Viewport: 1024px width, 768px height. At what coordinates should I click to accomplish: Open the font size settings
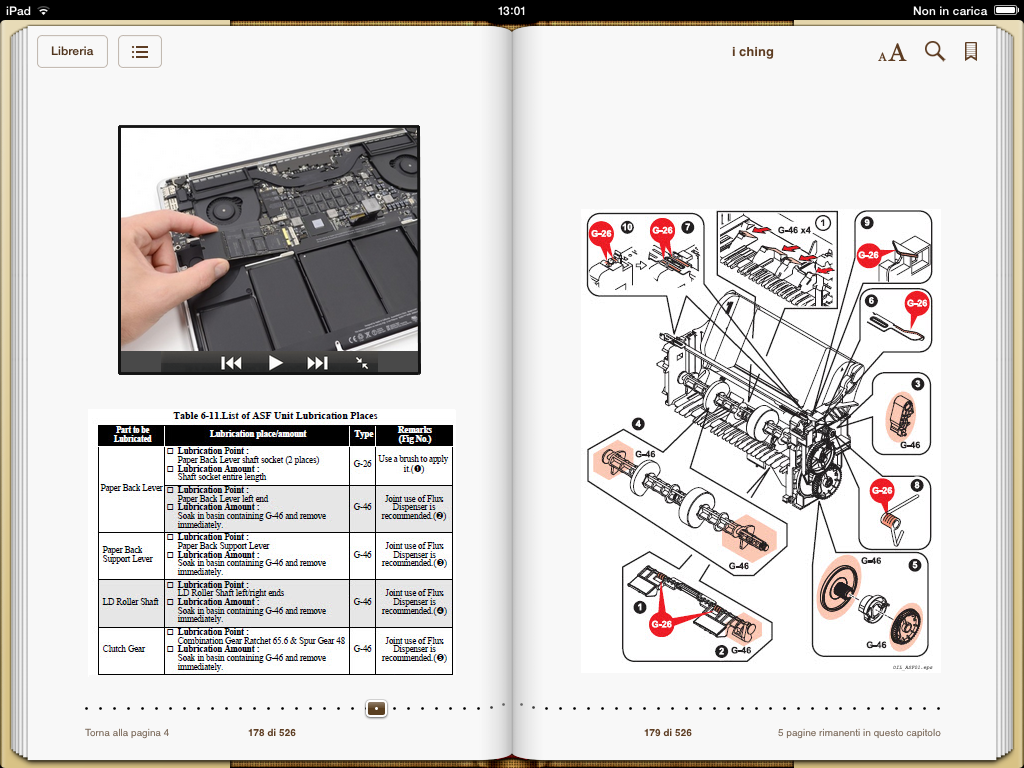click(x=892, y=52)
